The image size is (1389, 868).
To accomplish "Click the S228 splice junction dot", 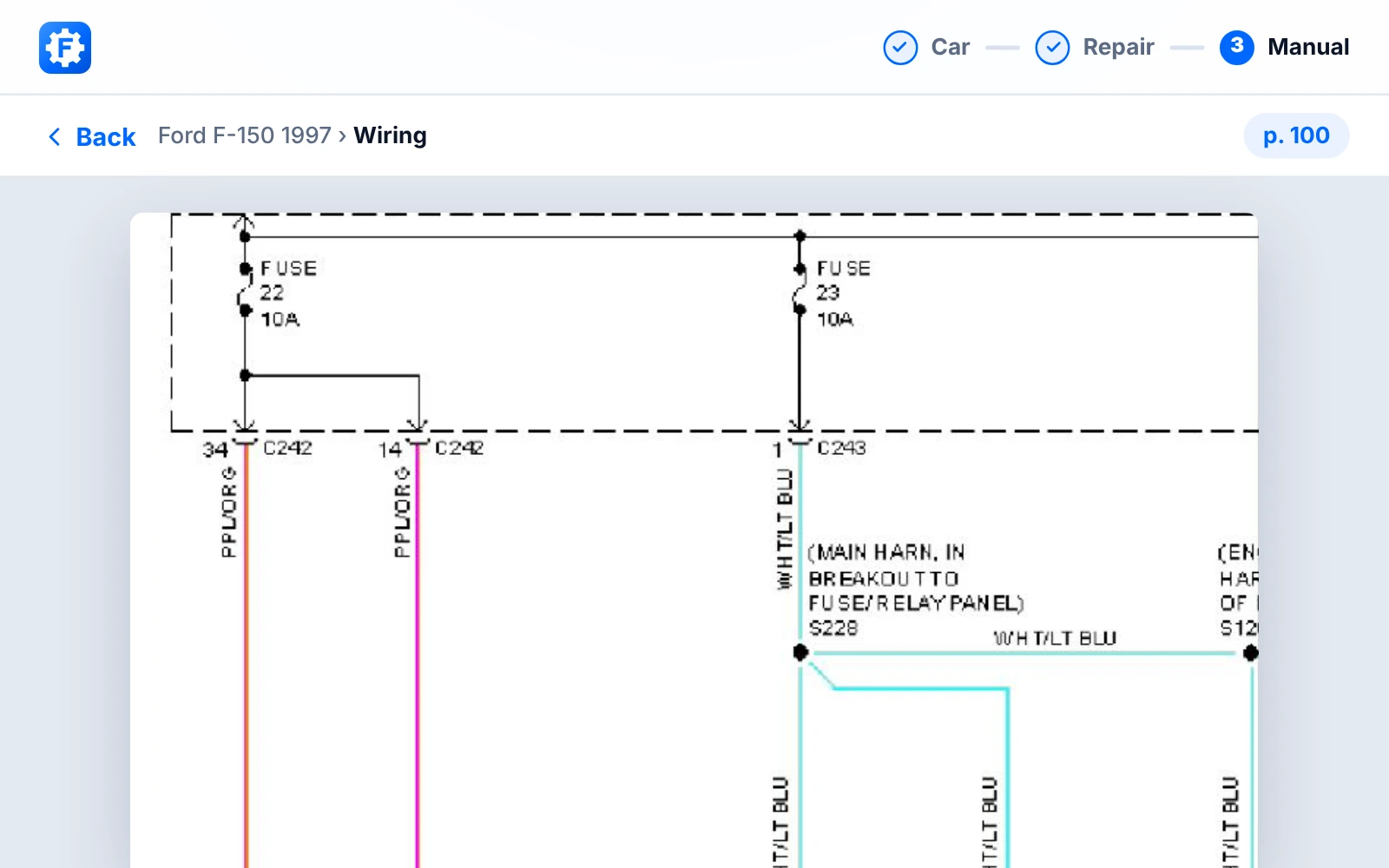I will tap(800, 652).
